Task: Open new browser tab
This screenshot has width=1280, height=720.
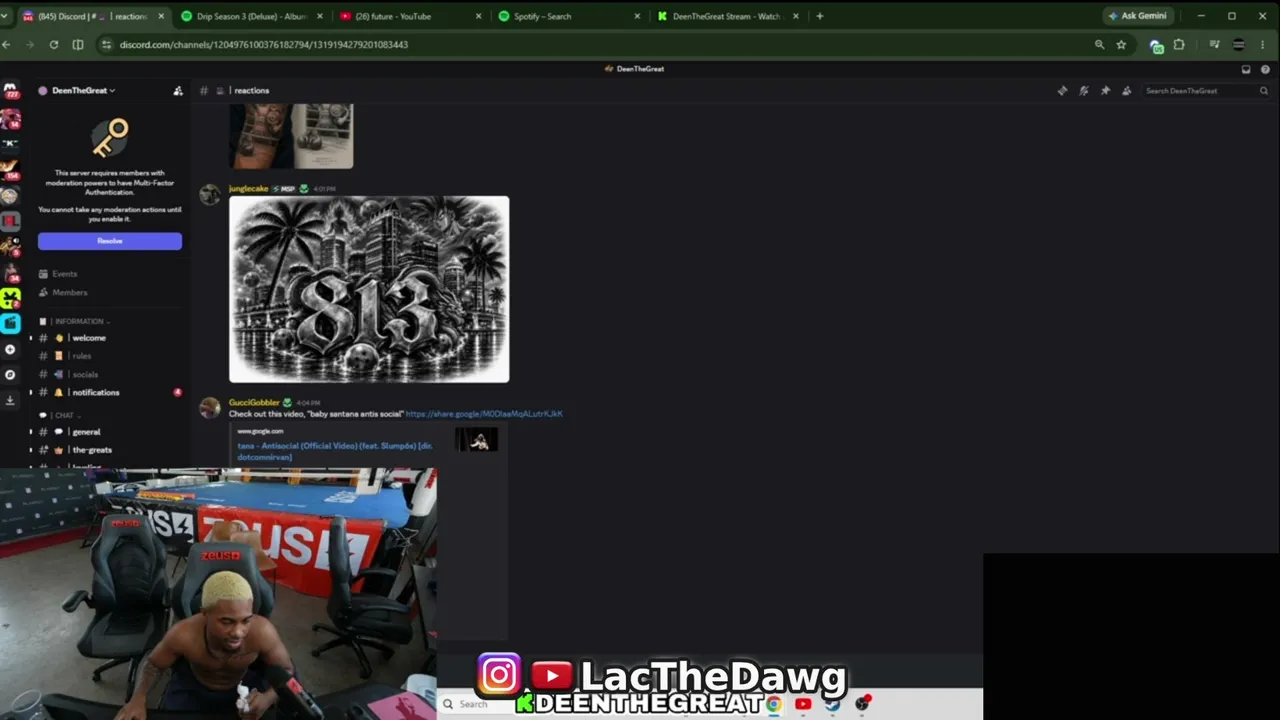Action: click(x=819, y=16)
